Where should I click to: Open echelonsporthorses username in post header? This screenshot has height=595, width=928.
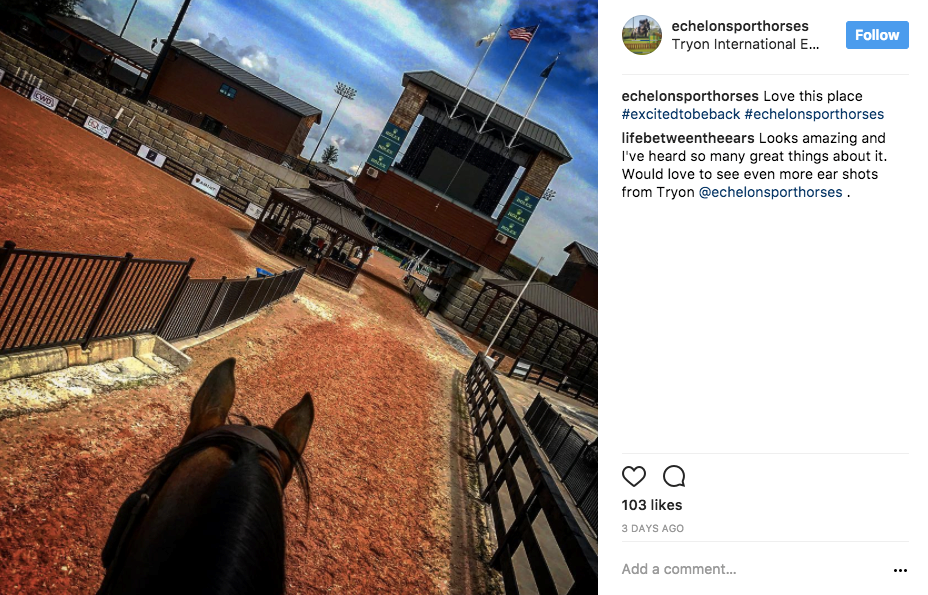coord(740,26)
